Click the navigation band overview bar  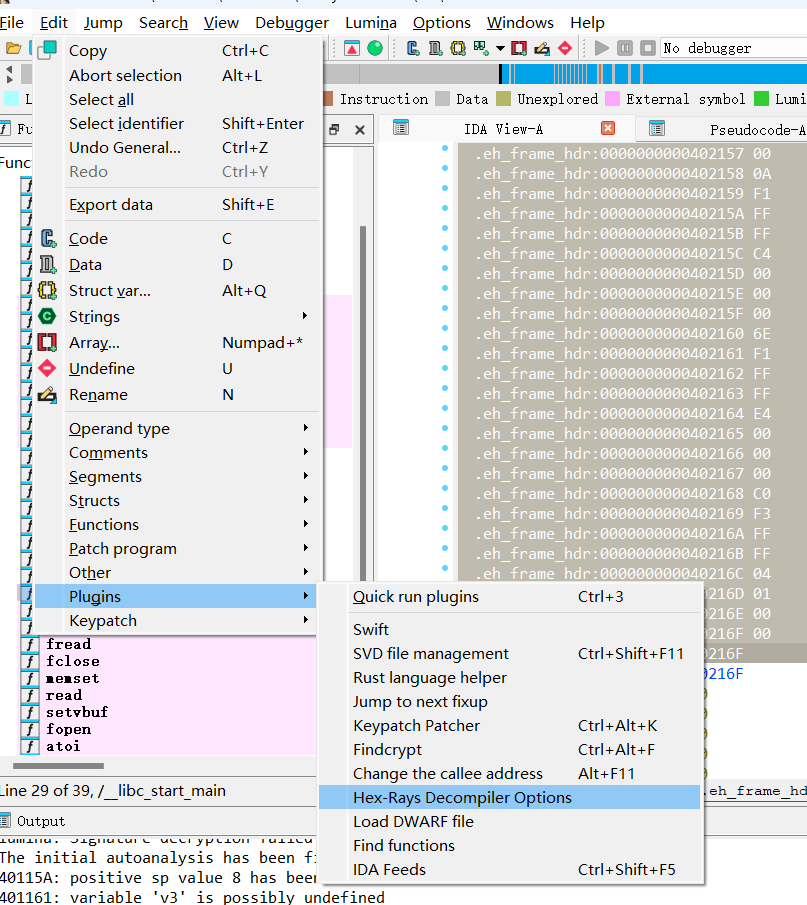(566, 74)
